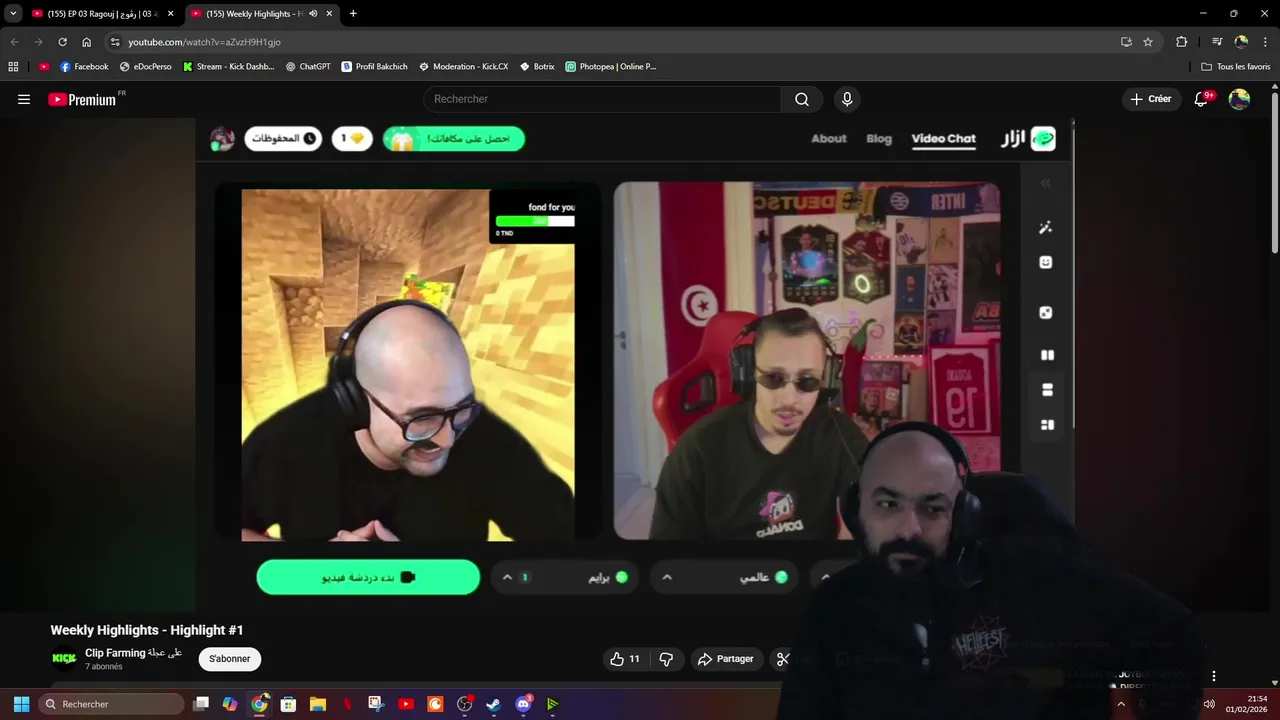Open Microsoft Store from the taskbar
The height and width of the screenshot is (720, 1280).
288,704
